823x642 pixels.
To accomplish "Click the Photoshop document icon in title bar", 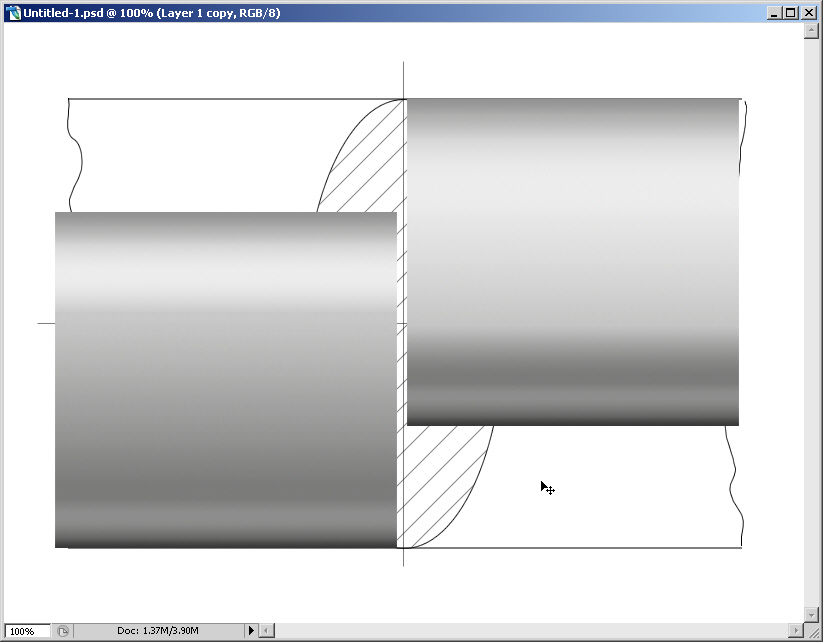I will (x=13, y=13).
